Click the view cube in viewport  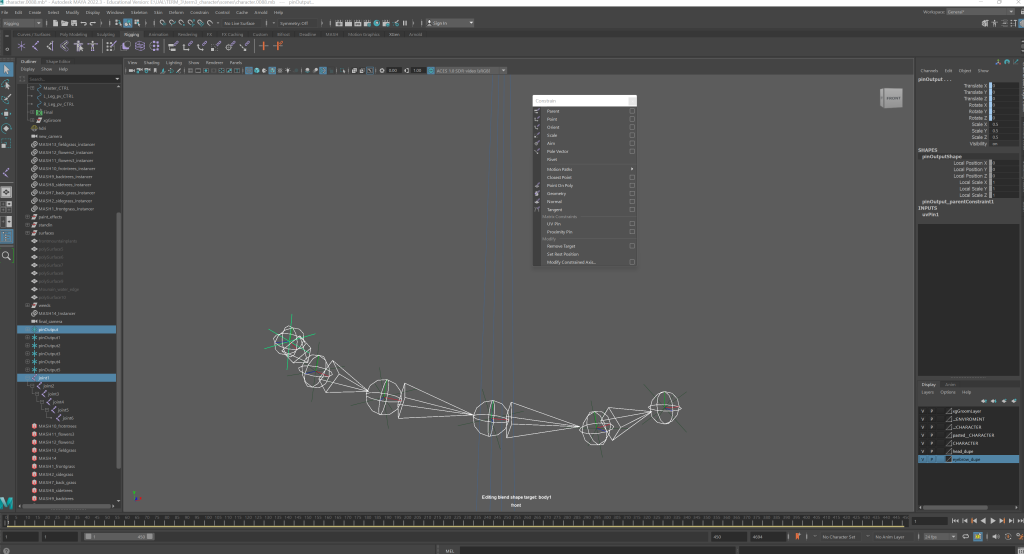point(891,98)
